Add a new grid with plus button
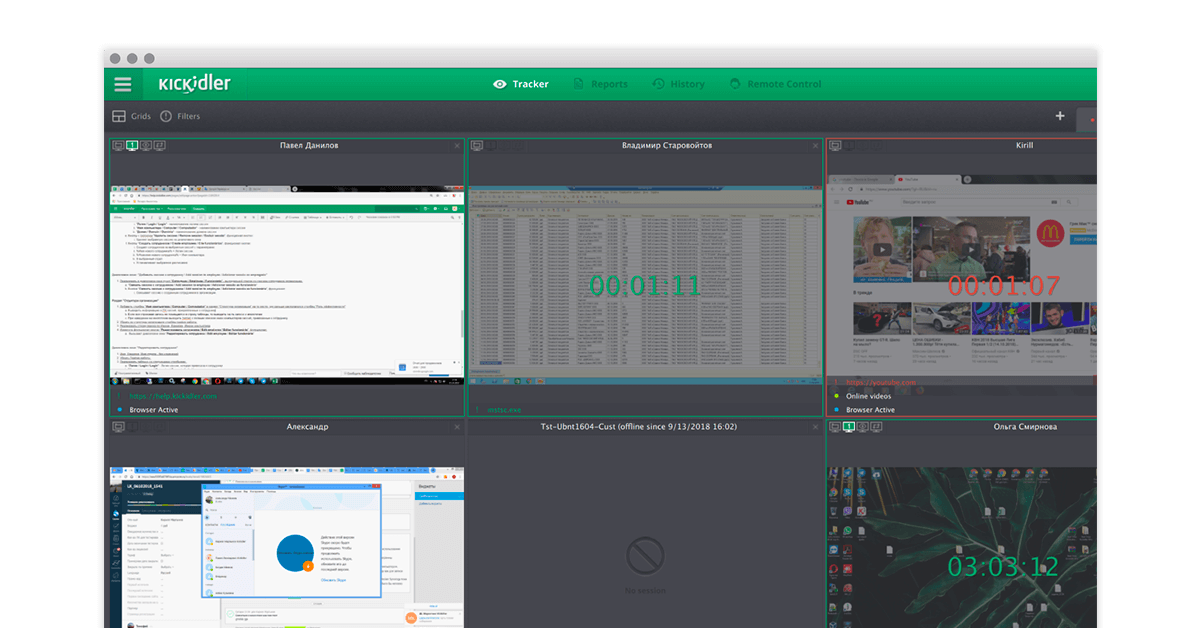Screen dimensions: 1200x628 (1060, 116)
